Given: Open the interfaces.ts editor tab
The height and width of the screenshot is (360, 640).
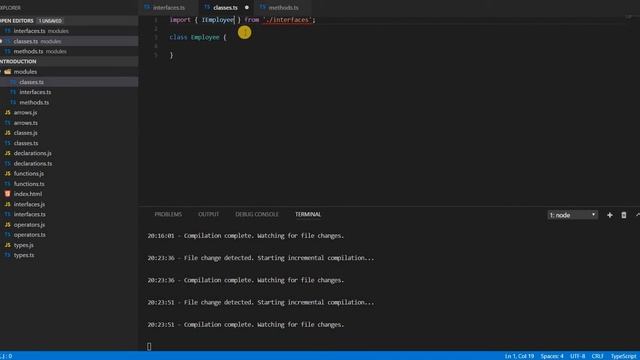Looking at the screenshot, I should pyautogui.click(x=169, y=8).
